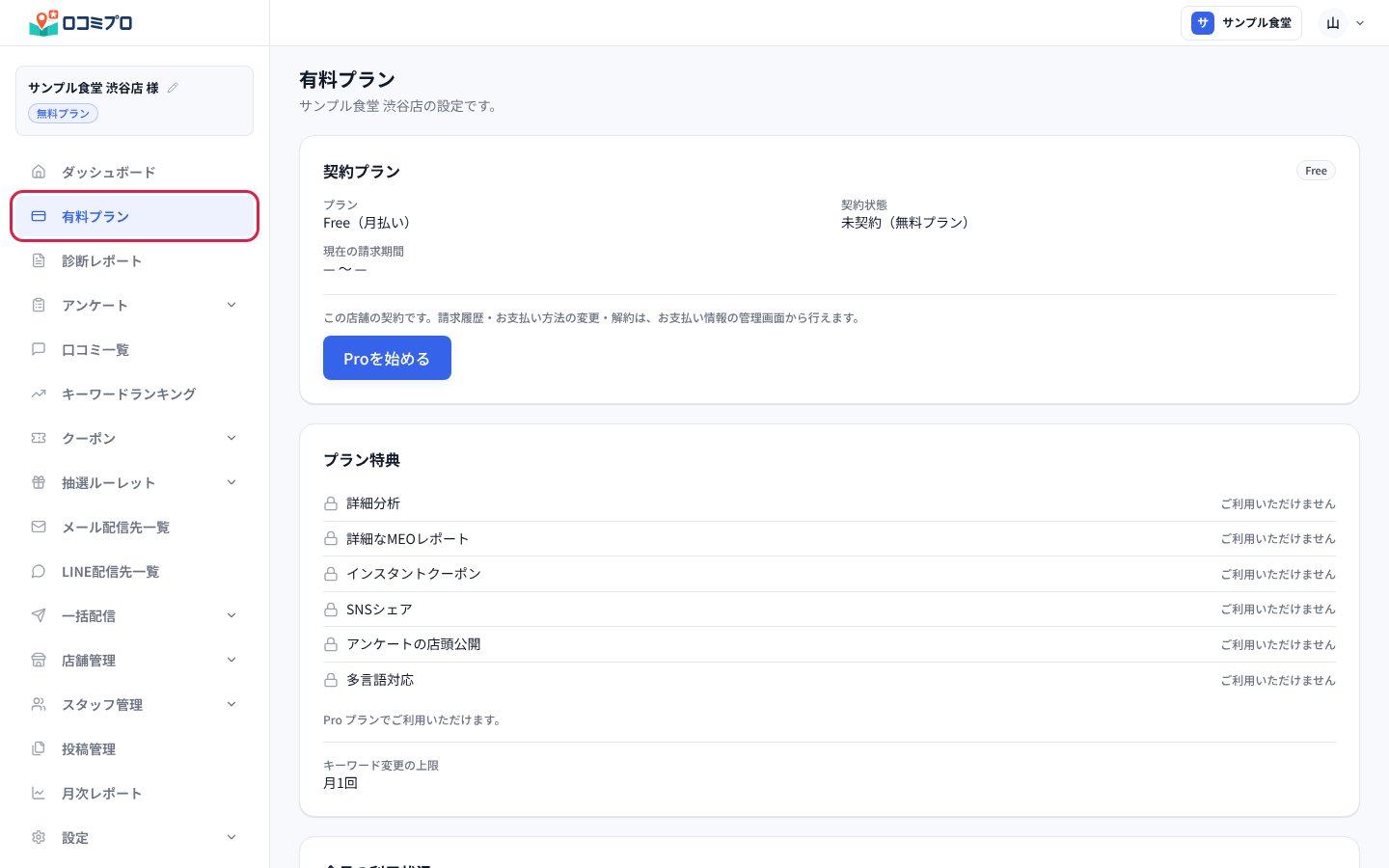Click the pencil icon beside サンプル食堂 渋谷店

click(x=173, y=88)
